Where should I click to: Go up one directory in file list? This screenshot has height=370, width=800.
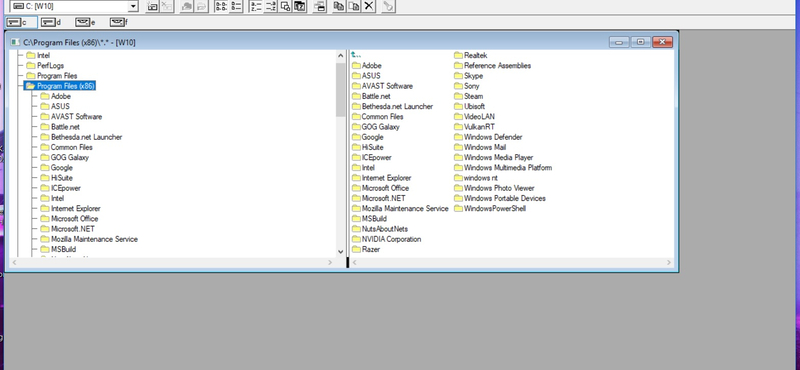(x=356, y=55)
